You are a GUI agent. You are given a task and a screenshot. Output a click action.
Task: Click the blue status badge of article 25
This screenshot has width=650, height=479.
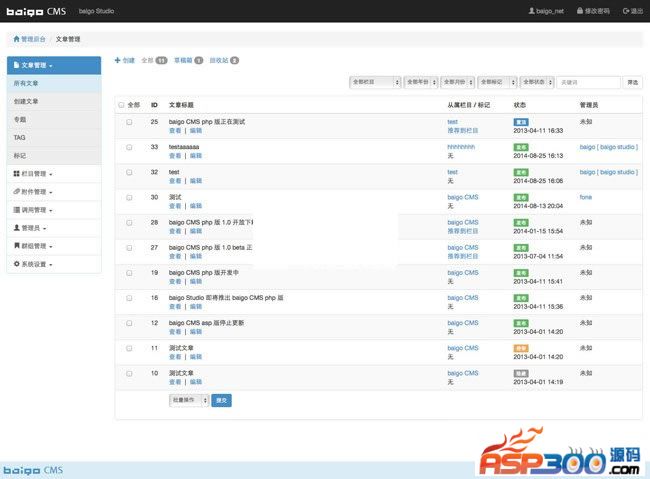point(521,122)
